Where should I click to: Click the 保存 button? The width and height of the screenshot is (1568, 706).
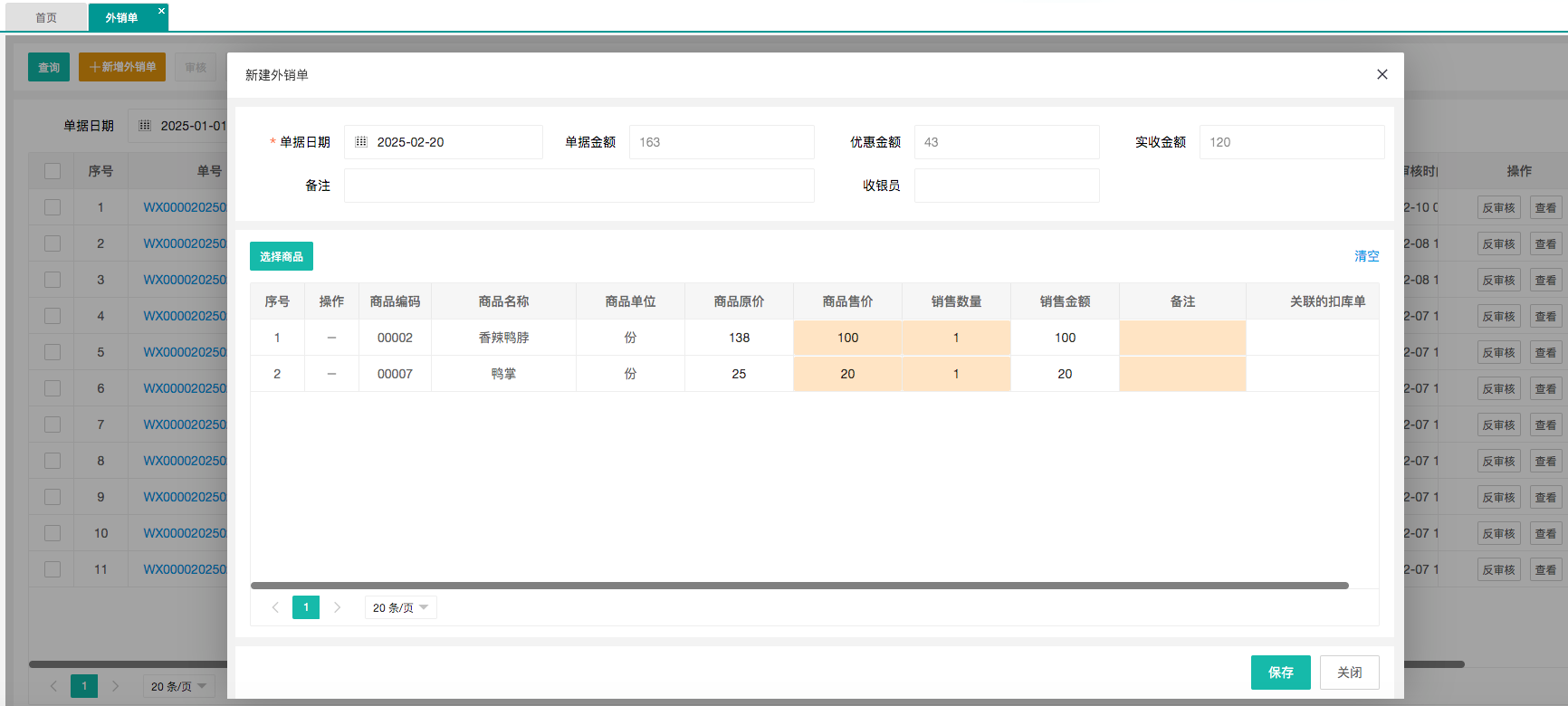tap(1280, 673)
